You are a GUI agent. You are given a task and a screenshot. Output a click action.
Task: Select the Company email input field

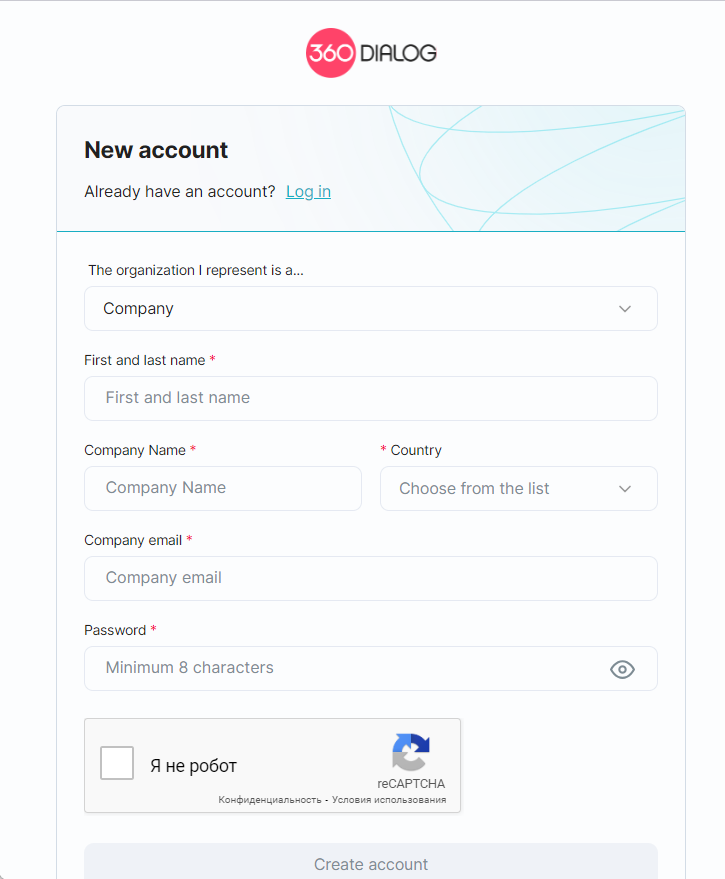370,578
